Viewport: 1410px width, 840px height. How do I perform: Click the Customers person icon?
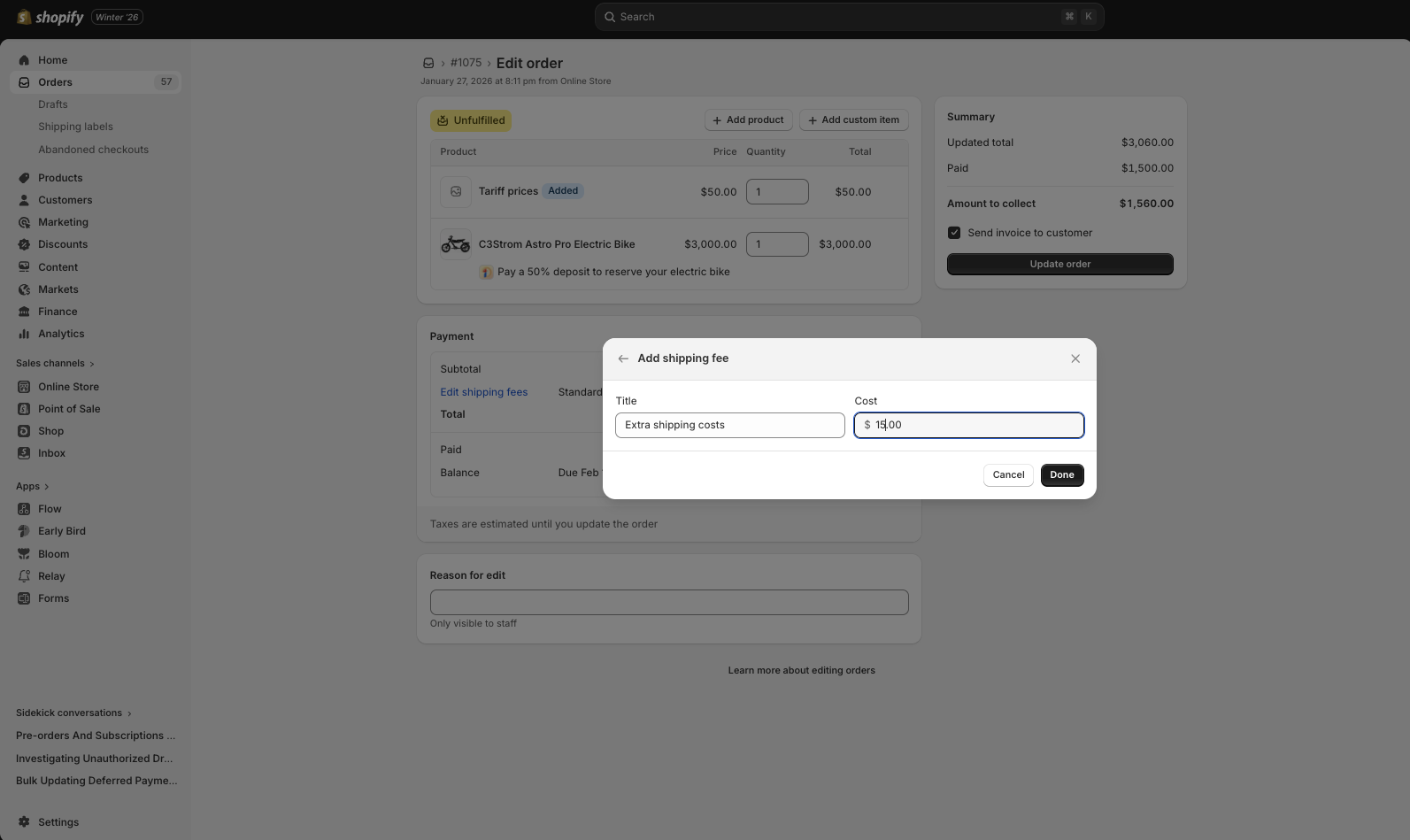point(24,200)
